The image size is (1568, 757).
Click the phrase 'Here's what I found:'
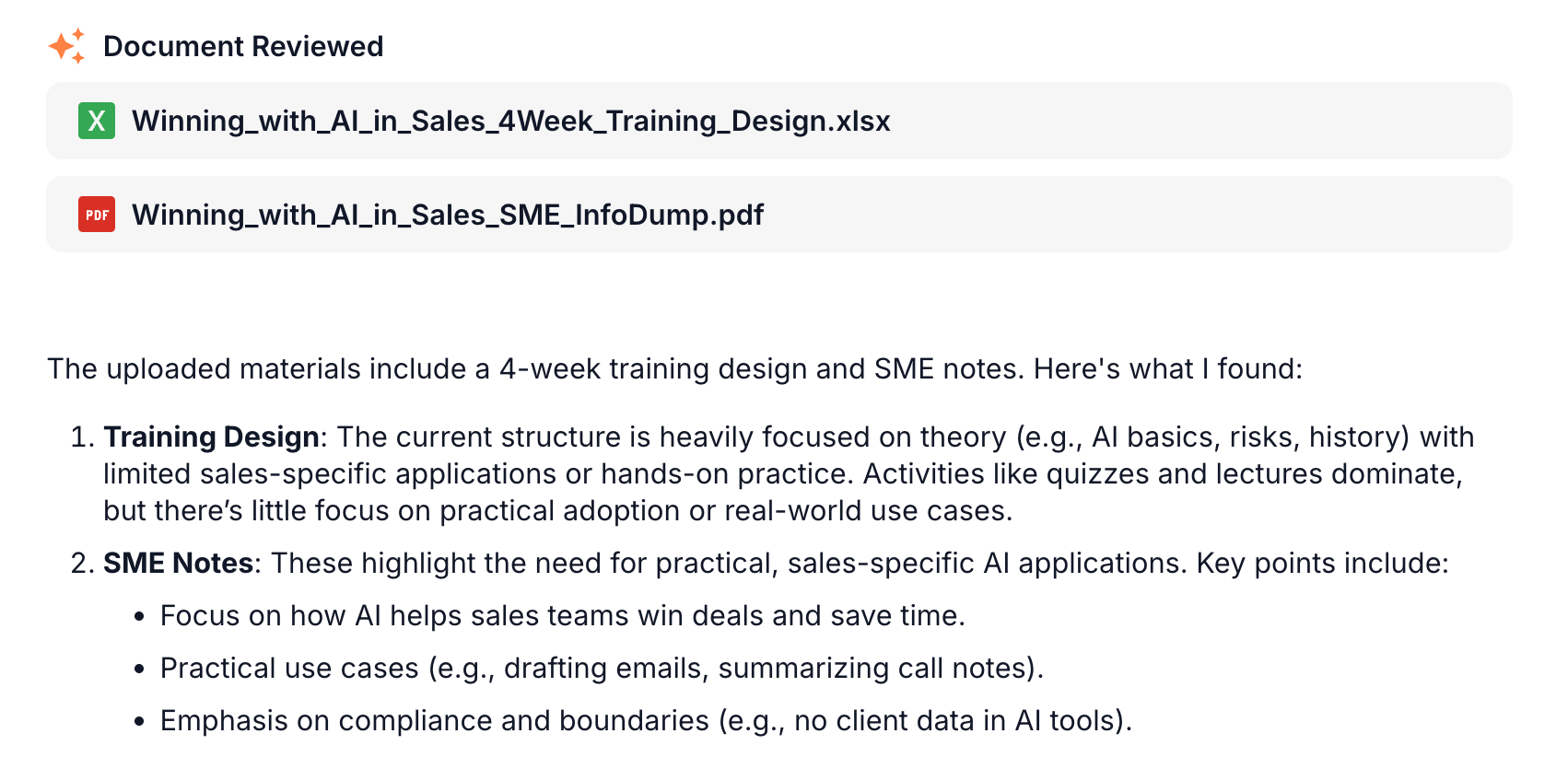(x=1168, y=368)
